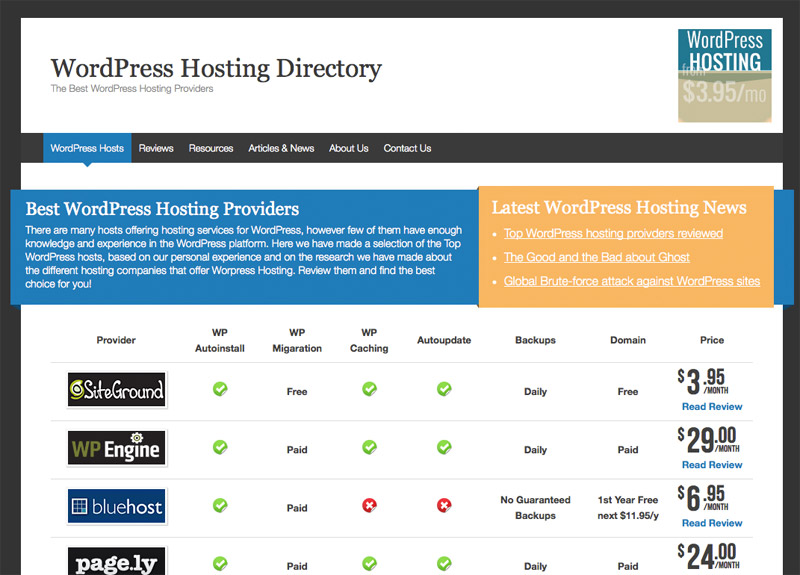Open 'The Good and the Bad about Ghost'
The image size is (800, 575).
pyautogui.click(x=596, y=257)
